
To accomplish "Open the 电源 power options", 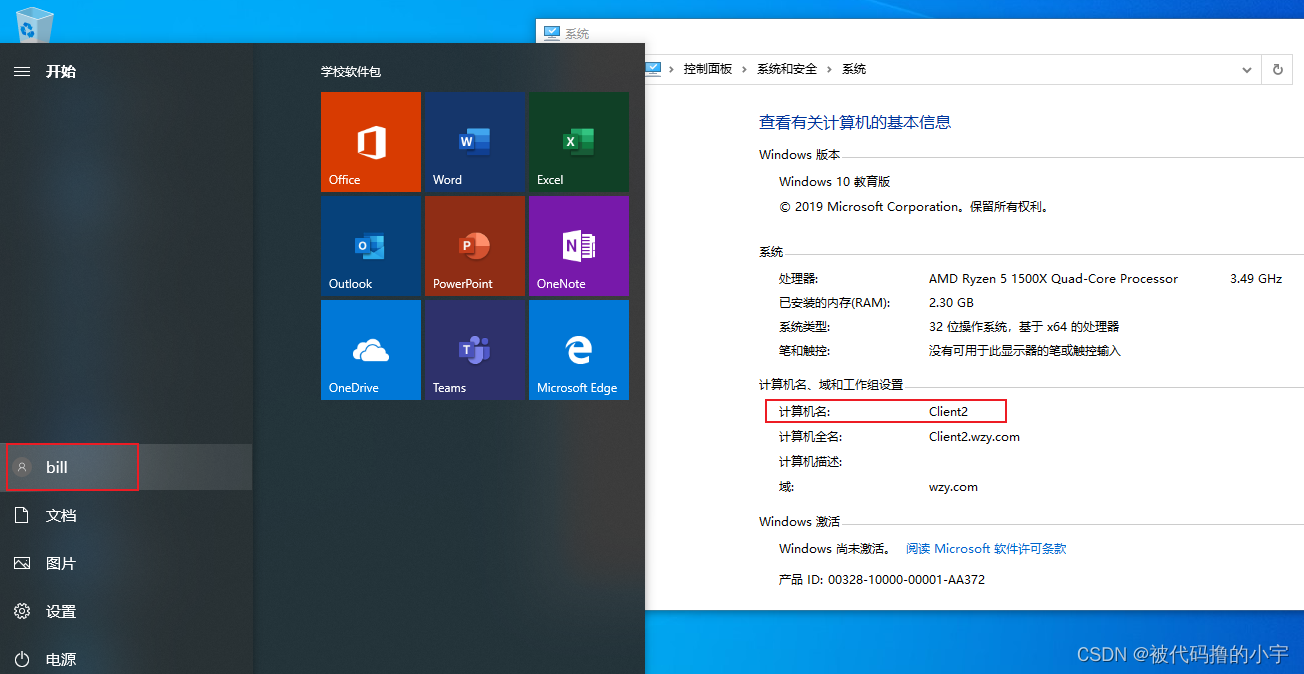I will [126, 659].
